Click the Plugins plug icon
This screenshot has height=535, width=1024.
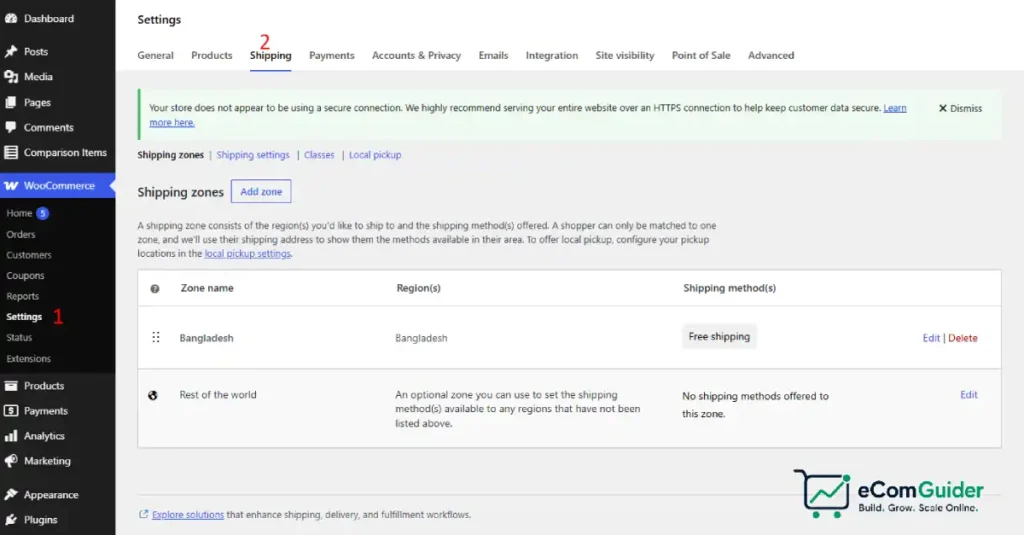[11, 519]
